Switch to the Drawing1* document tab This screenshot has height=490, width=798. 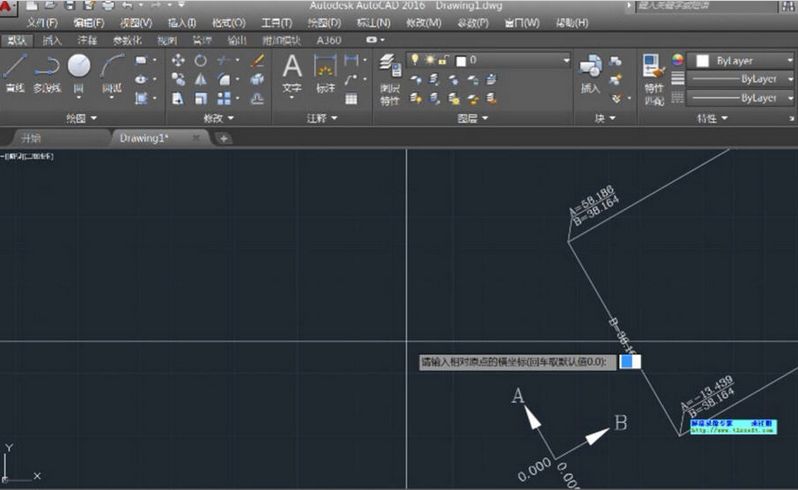pyautogui.click(x=144, y=138)
